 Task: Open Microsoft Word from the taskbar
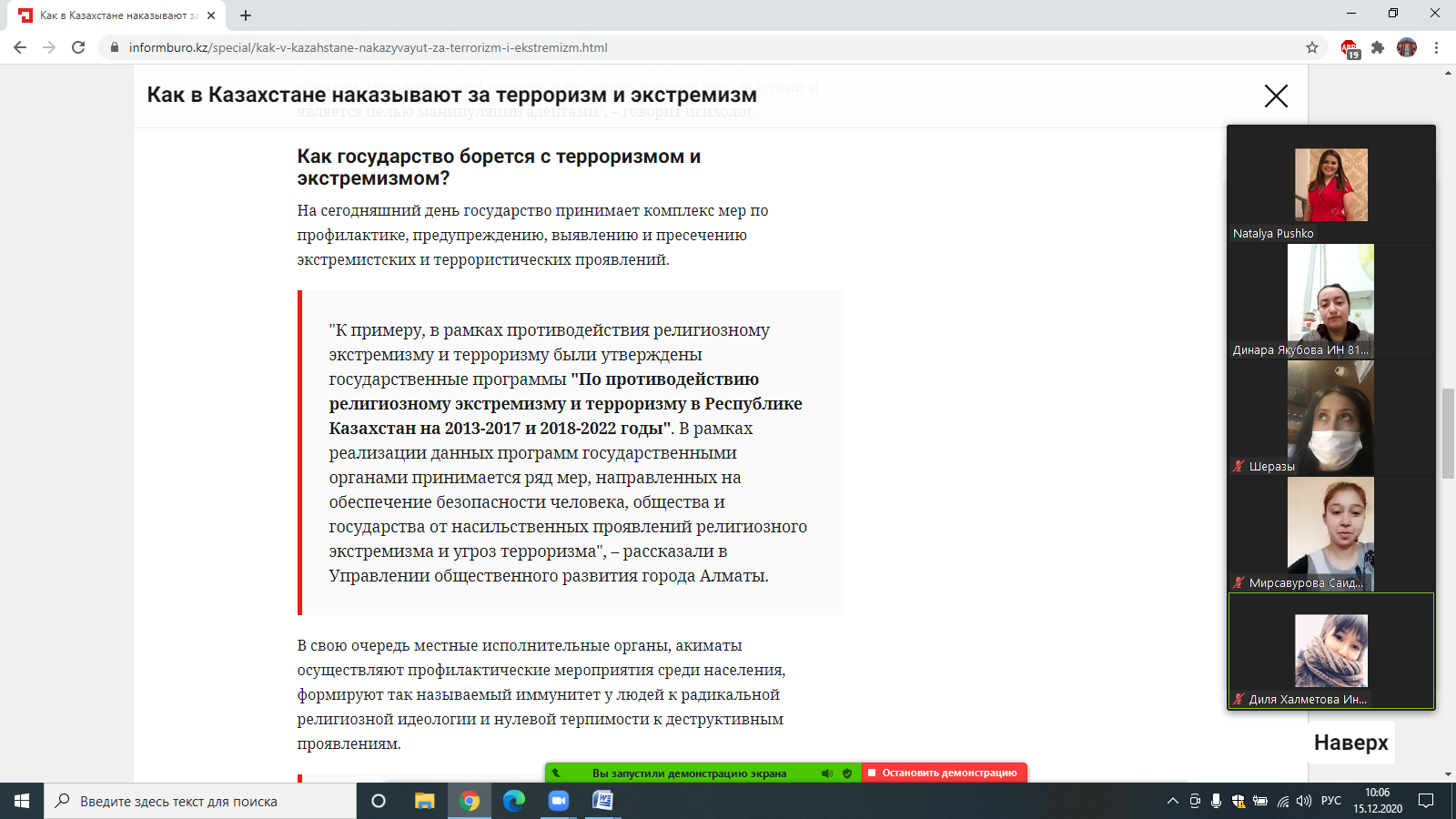point(603,801)
